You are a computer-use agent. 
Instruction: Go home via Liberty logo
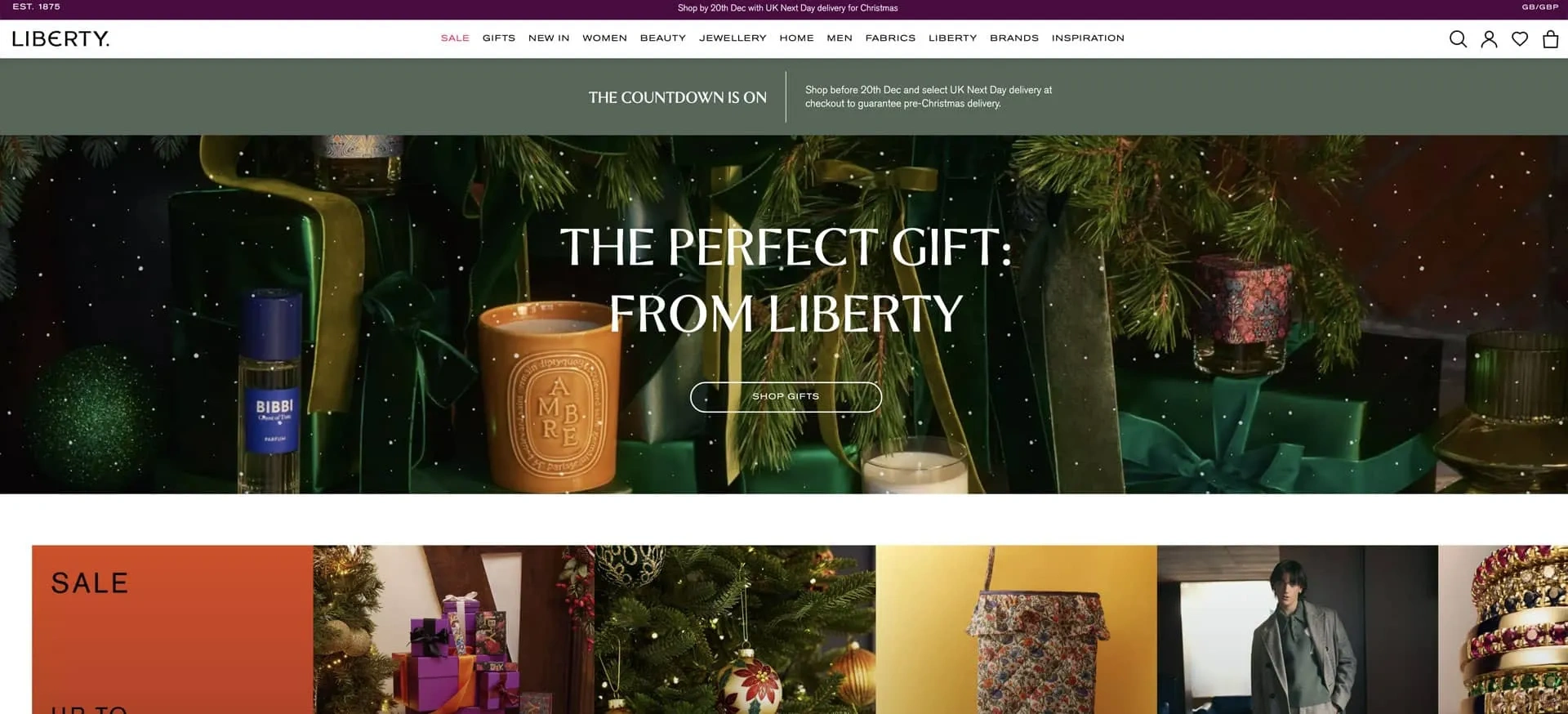pos(60,39)
